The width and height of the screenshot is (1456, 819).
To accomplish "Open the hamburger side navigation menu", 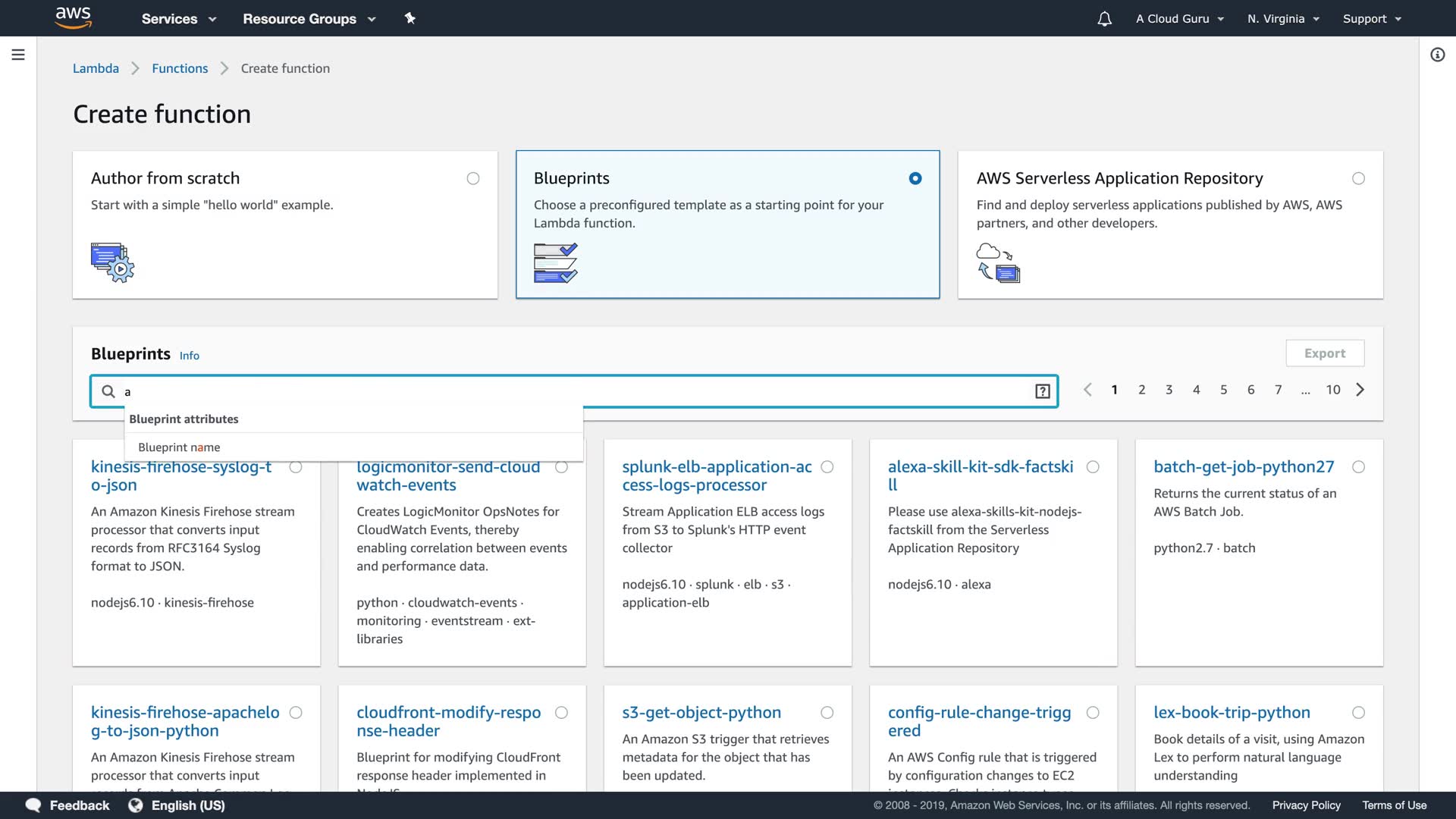I will tap(18, 55).
